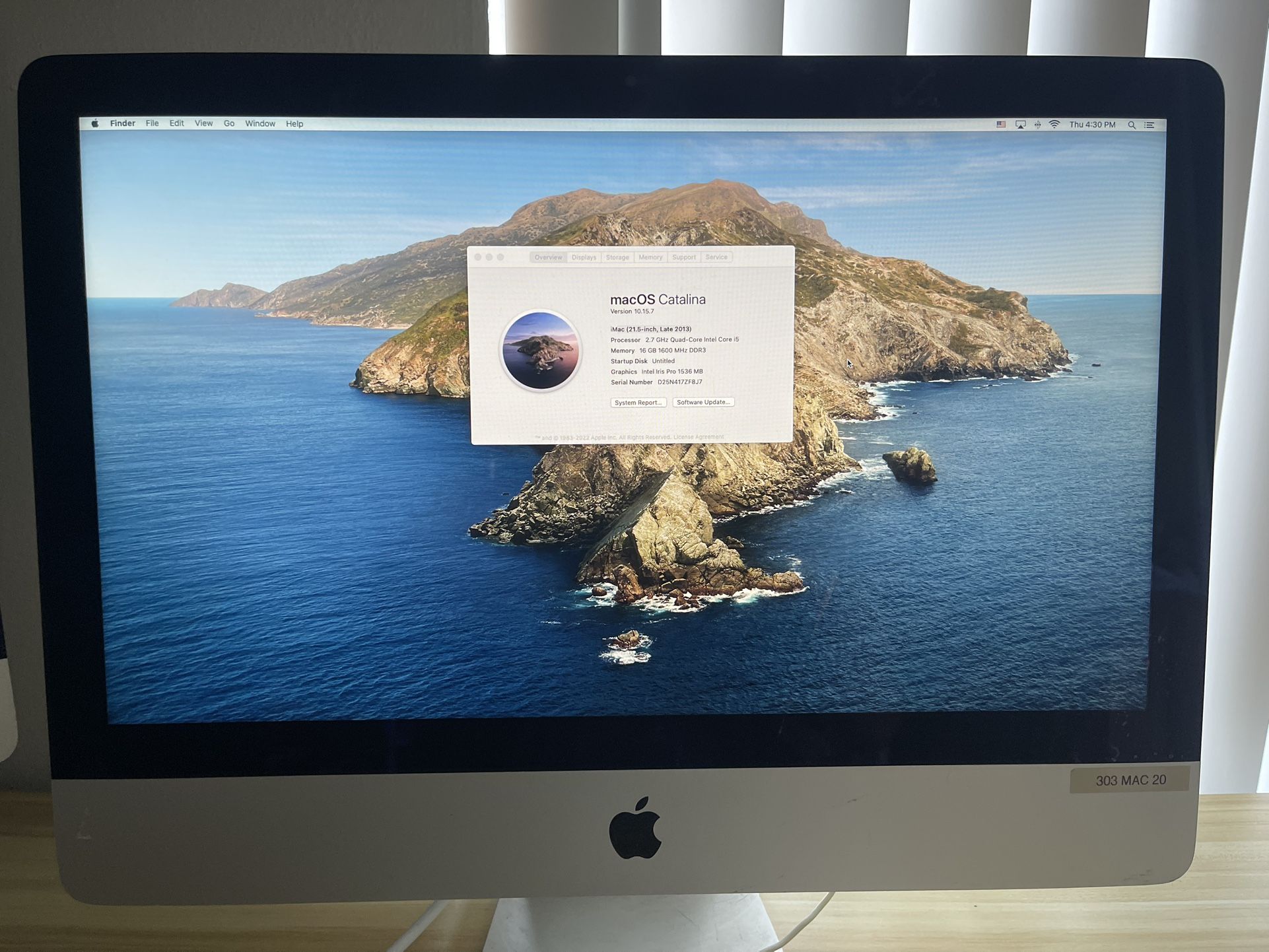The width and height of the screenshot is (1269, 952).
Task: Open the Go menu
Action: click(x=229, y=123)
